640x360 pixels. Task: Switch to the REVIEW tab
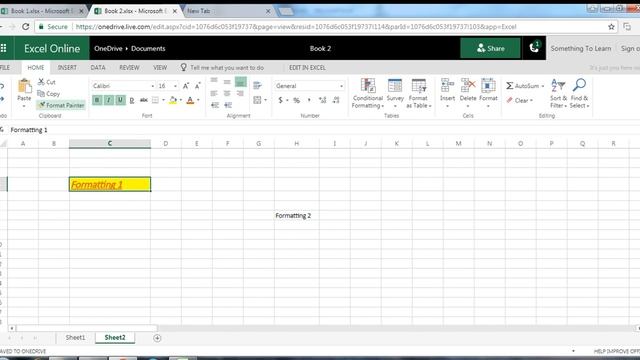pos(129,68)
